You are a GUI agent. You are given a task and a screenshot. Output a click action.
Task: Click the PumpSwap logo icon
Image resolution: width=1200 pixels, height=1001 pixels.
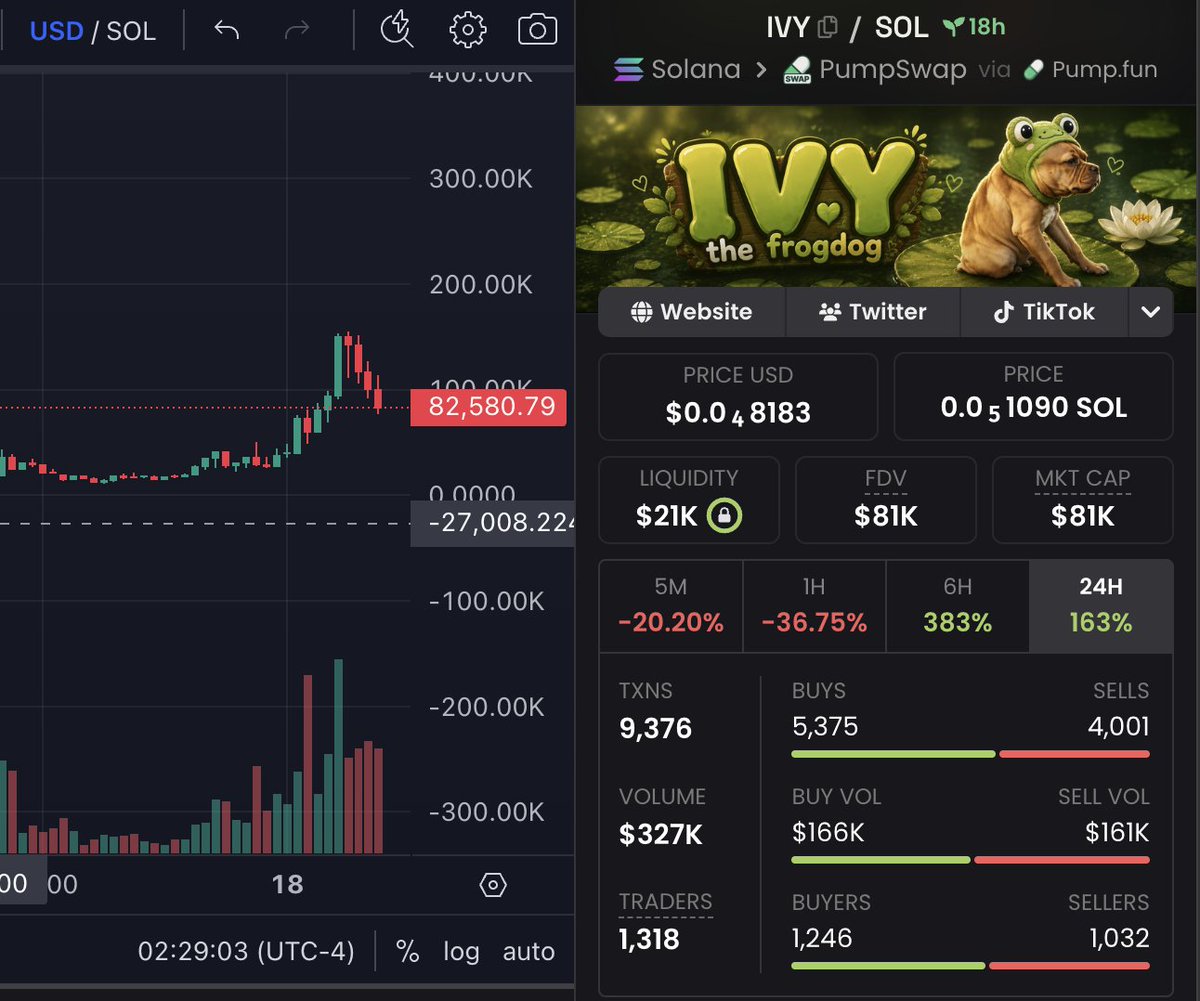[797, 70]
